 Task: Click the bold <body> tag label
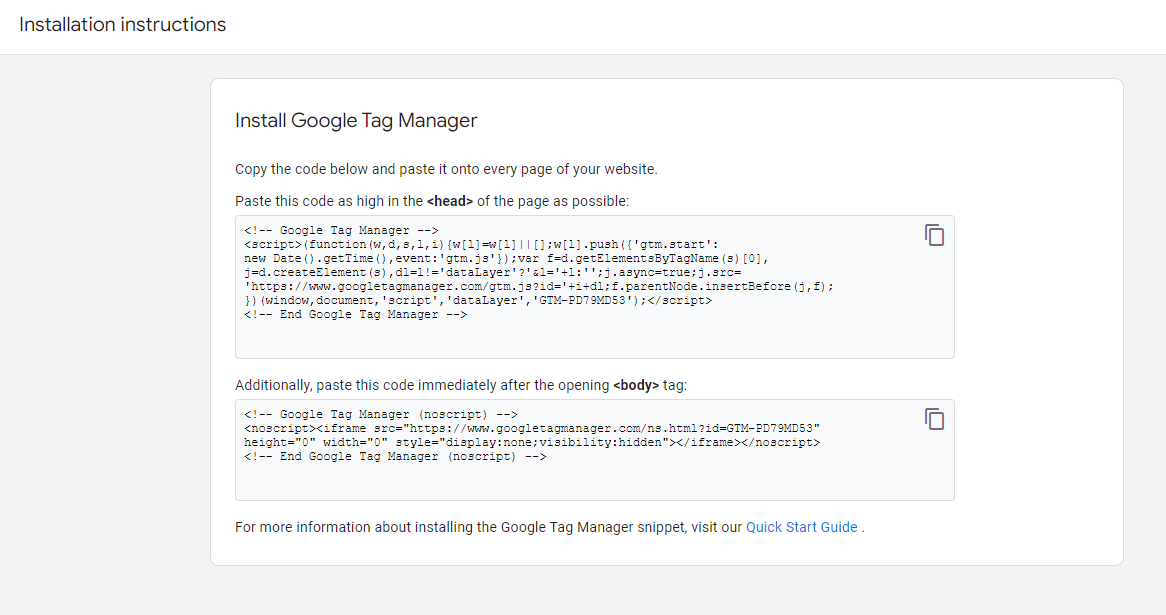pyautogui.click(x=636, y=385)
